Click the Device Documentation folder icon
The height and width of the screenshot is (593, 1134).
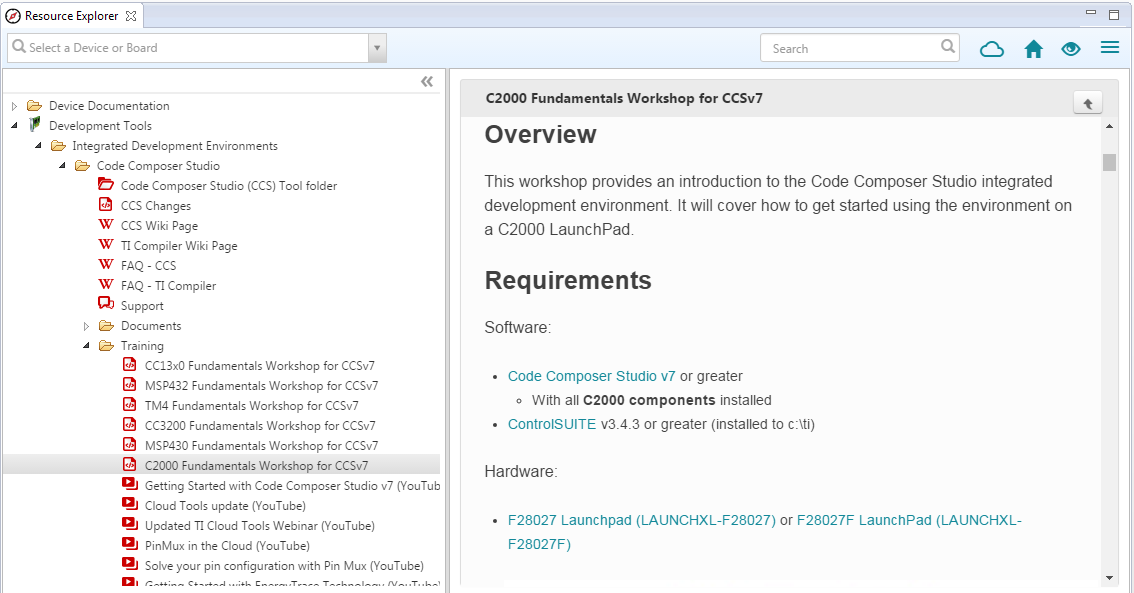(34, 106)
